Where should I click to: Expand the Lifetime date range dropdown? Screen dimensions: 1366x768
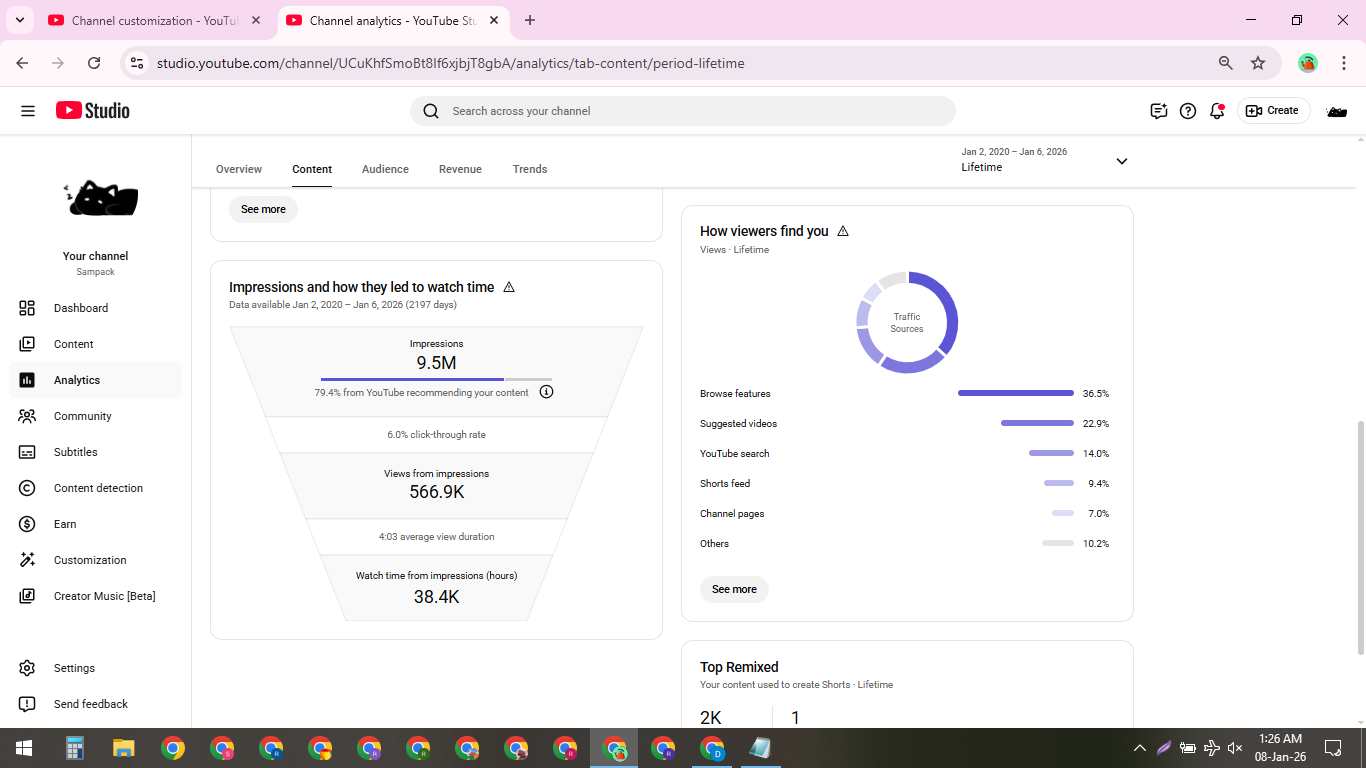1121,161
